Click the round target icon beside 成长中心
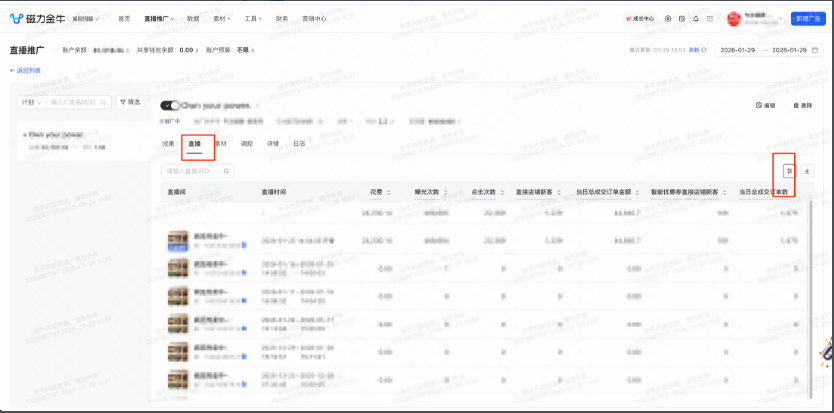 click(668, 19)
